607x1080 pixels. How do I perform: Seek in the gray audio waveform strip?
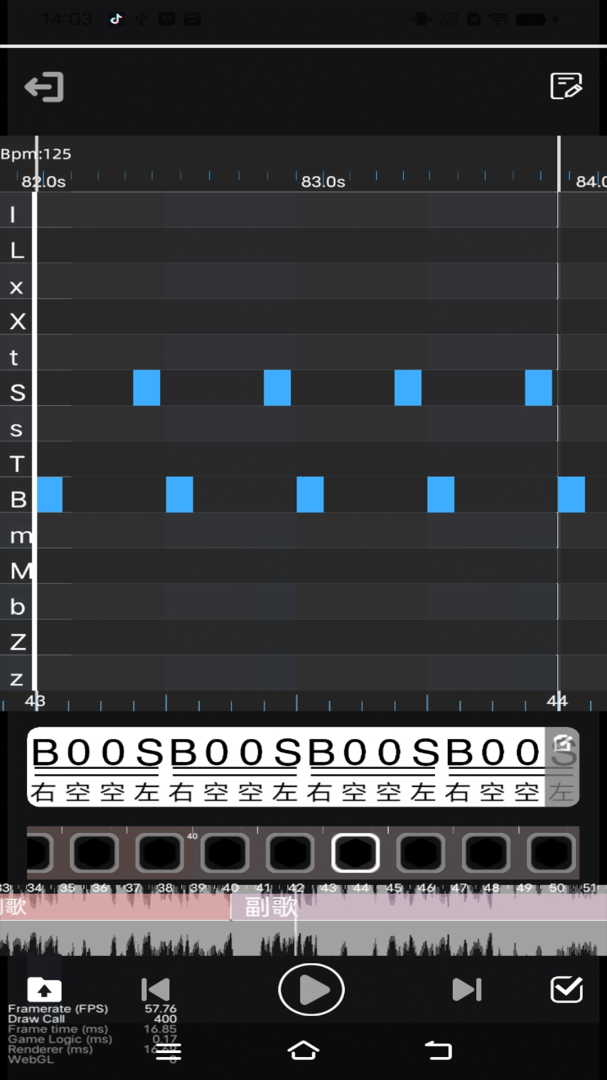(x=303, y=938)
